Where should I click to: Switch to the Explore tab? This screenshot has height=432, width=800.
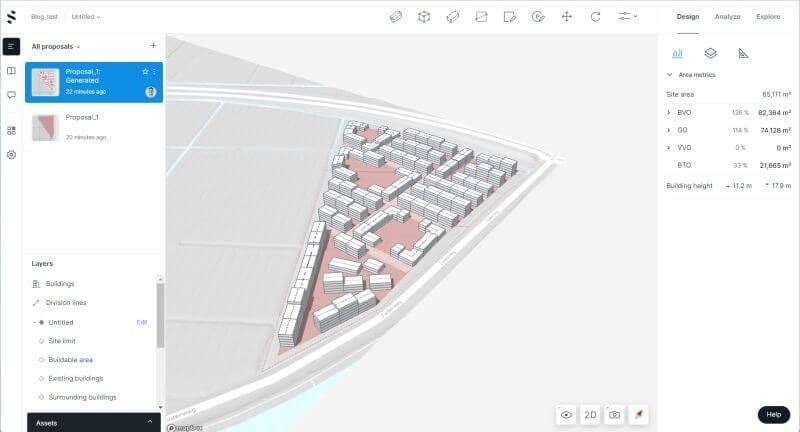click(768, 17)
